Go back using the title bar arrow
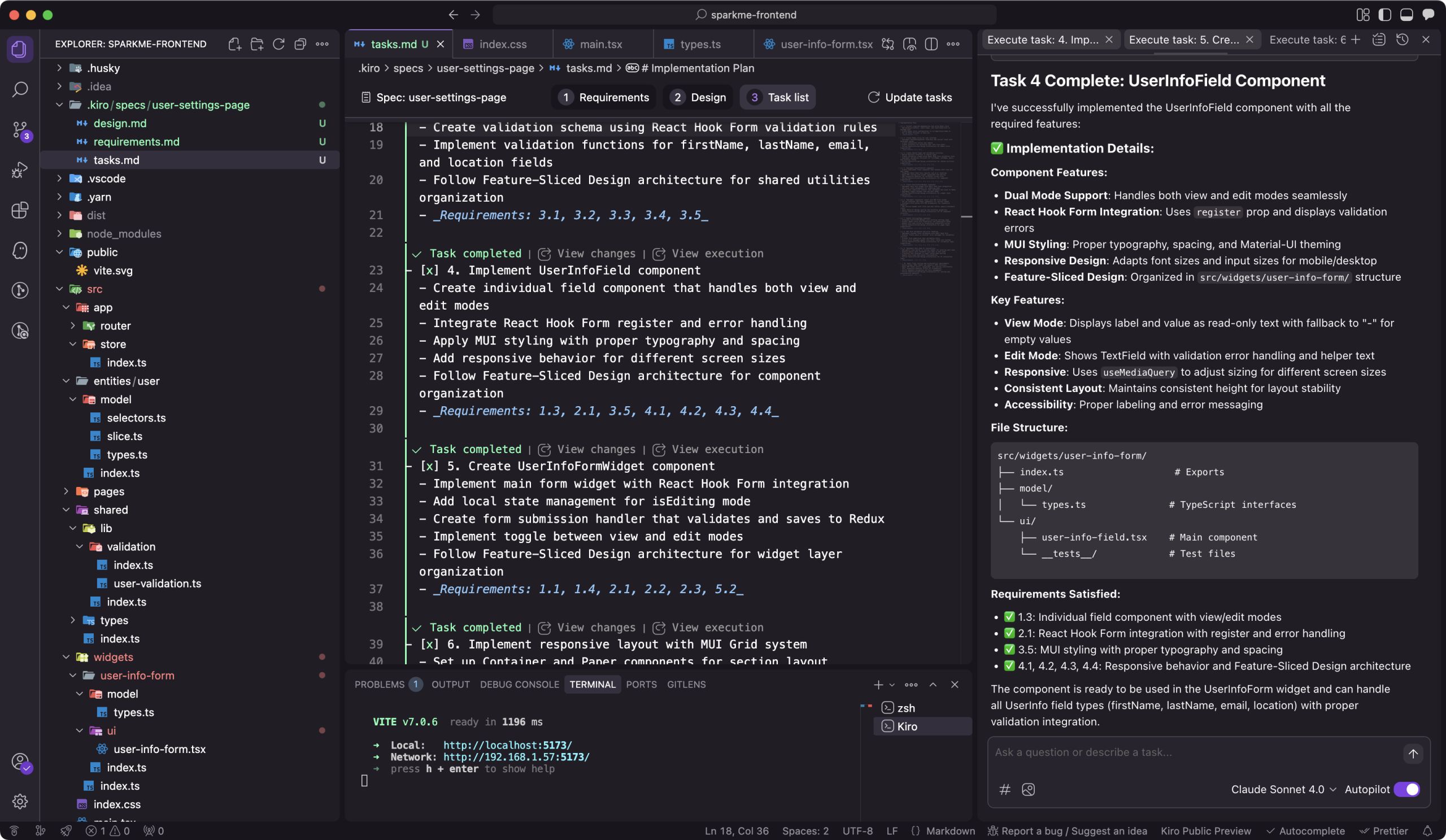This screenshot has height=840, width=1446. tap(454, 14)
